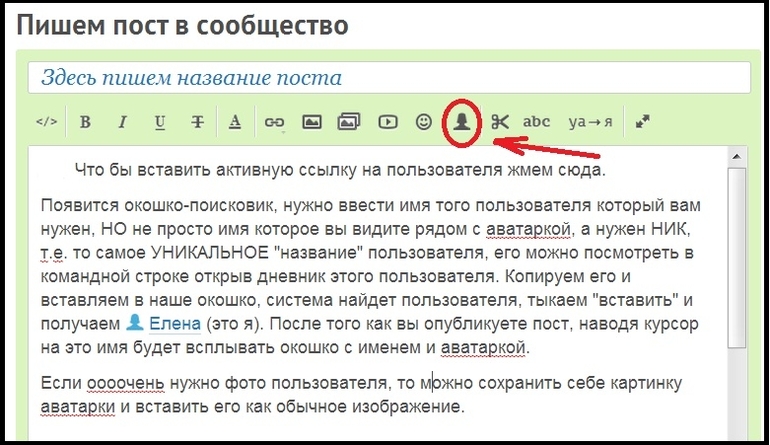This screenshot has height=445, width=770.
Task: Switch to HTML source code view
Action: 47,121
